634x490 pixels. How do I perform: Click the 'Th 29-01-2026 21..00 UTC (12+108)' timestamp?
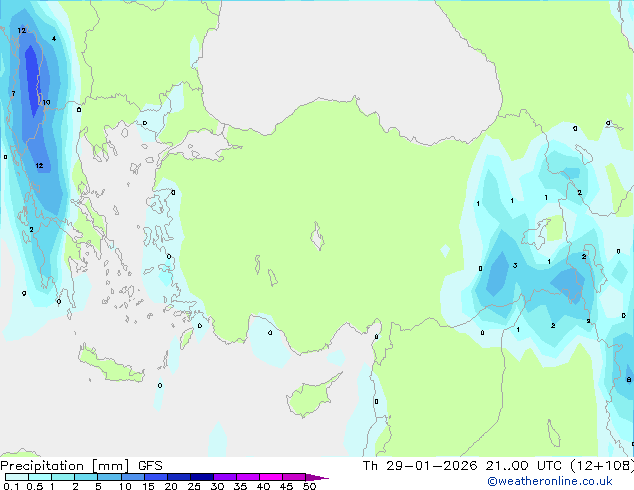498,466
